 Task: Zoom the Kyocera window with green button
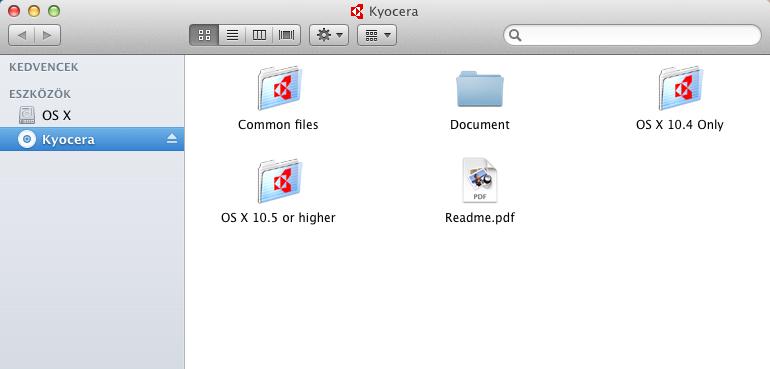54,11
